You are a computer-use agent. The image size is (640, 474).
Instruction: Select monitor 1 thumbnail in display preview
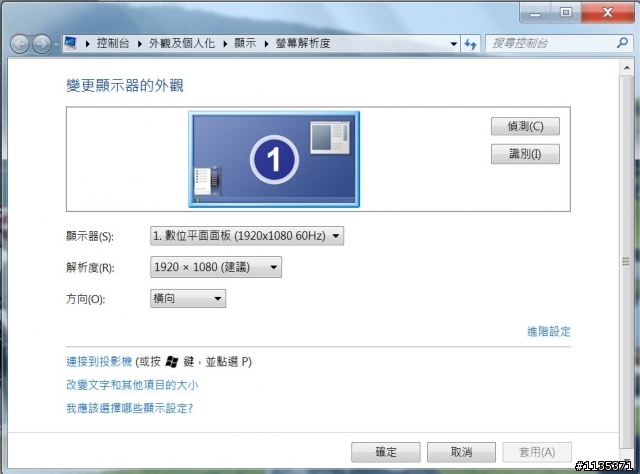tap(274, 159)
